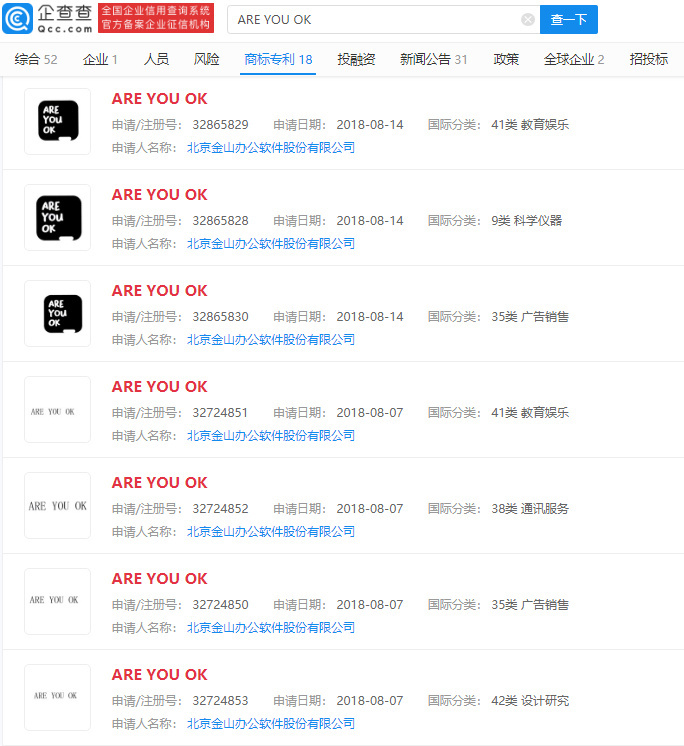Open trademark thumbnail for registration 32865829
This screenshot has width=684, height=746.
58,121
